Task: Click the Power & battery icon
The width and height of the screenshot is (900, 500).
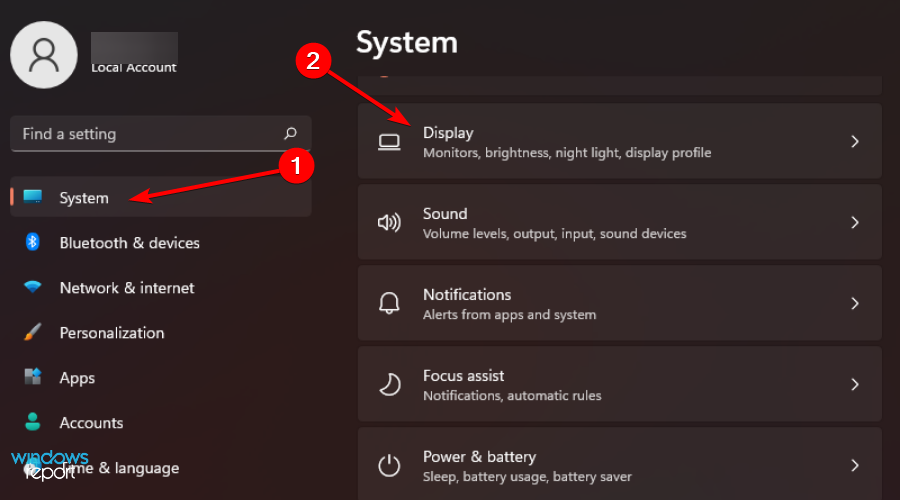Action: click(x=389, y=465)
